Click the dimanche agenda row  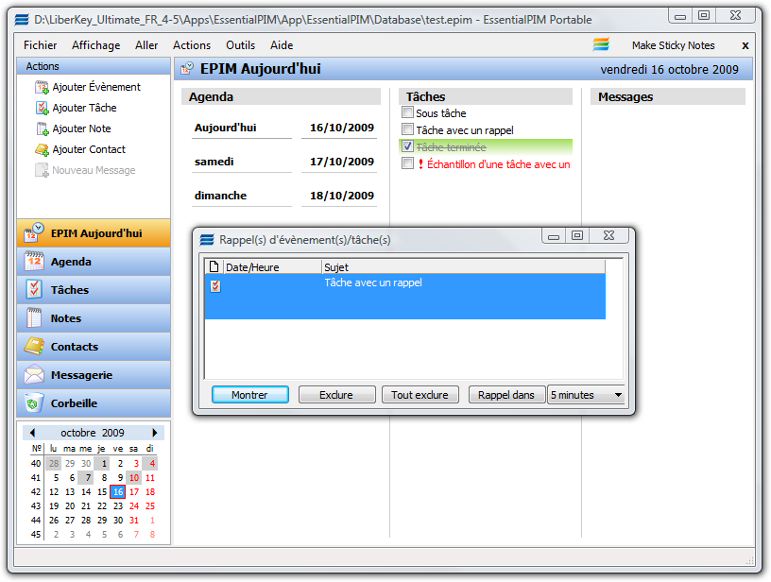[x=284, y=196]
